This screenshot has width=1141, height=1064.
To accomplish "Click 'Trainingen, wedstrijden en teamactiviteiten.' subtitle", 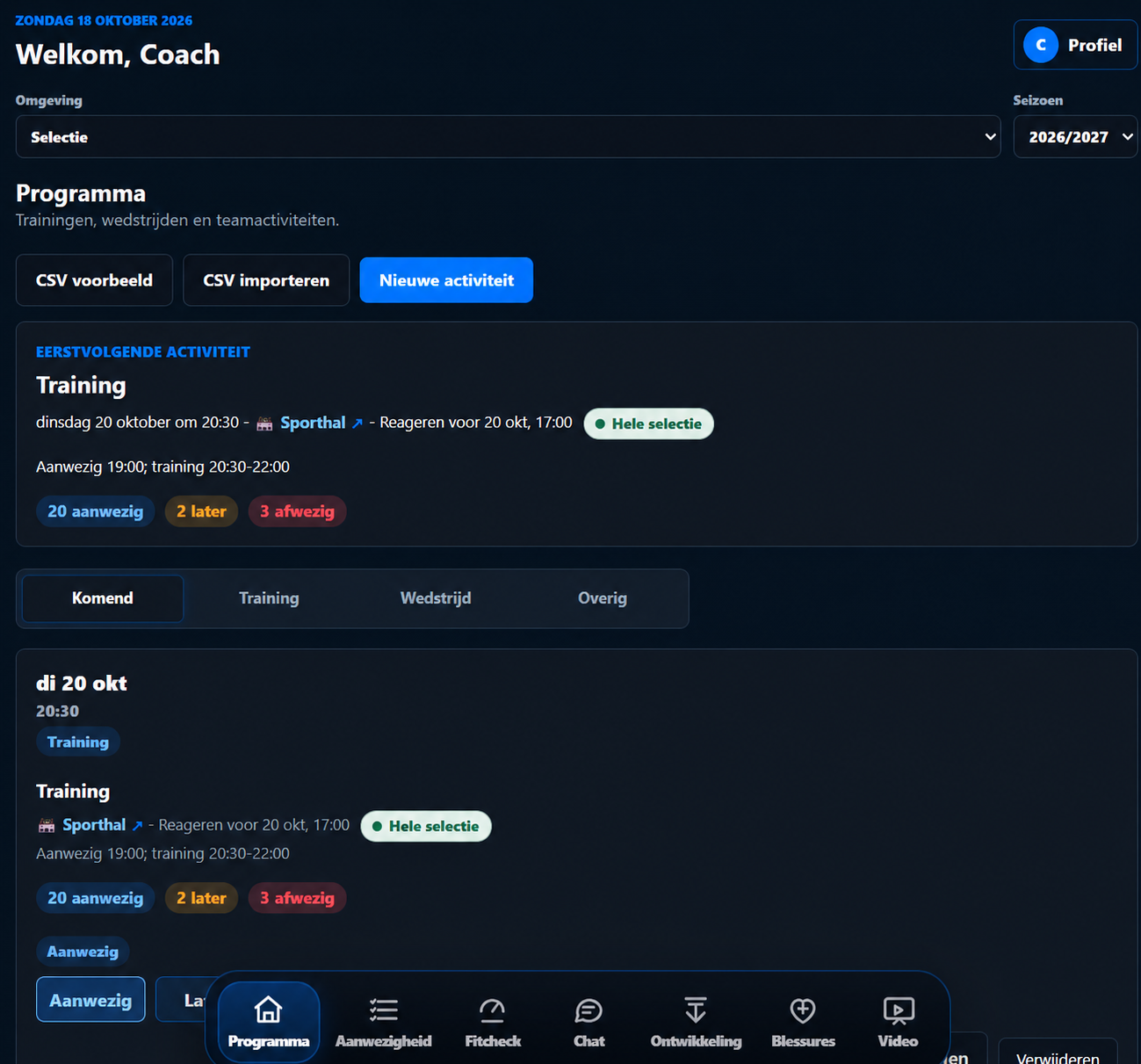I will [177, 221].
